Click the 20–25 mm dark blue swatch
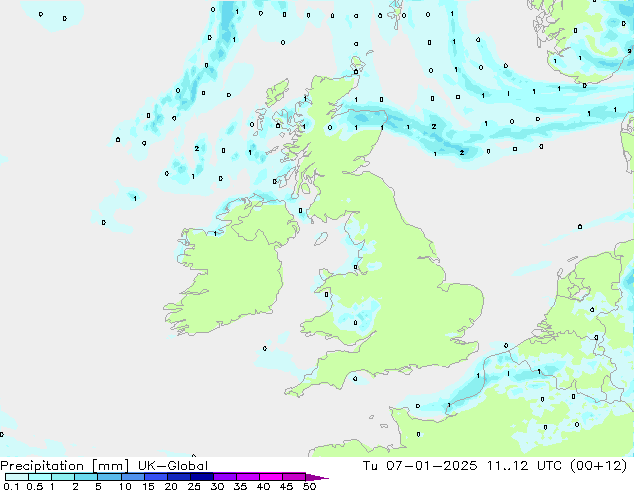 (178, 477)
